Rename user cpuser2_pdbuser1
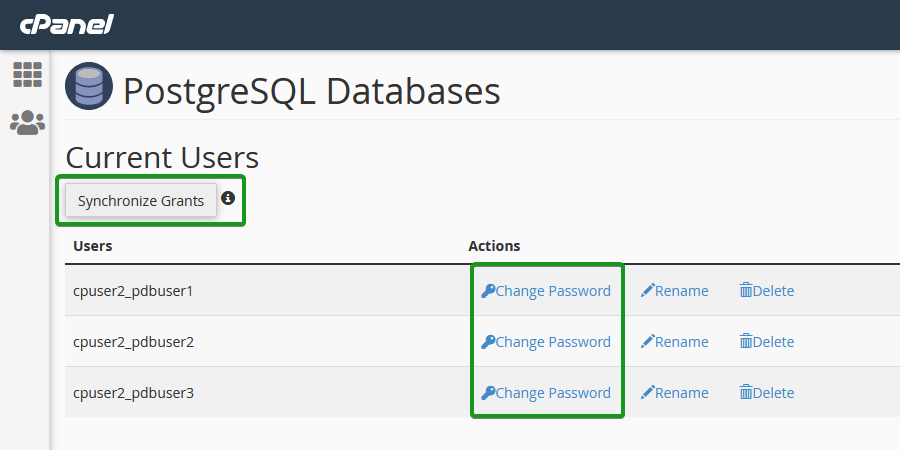The width and height of the screenshot is (900, 450). pos(674,291)
